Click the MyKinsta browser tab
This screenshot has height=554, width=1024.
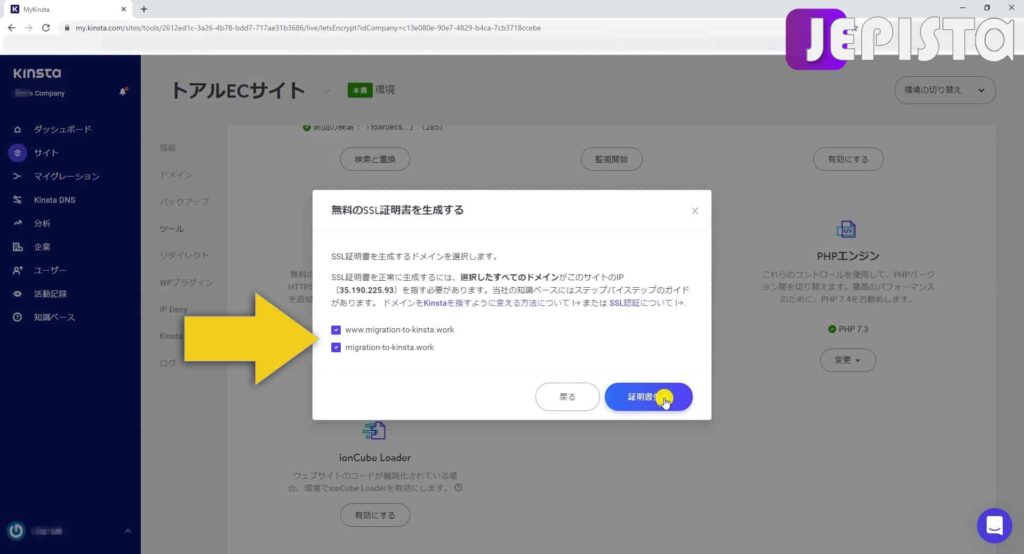[68, 9]
